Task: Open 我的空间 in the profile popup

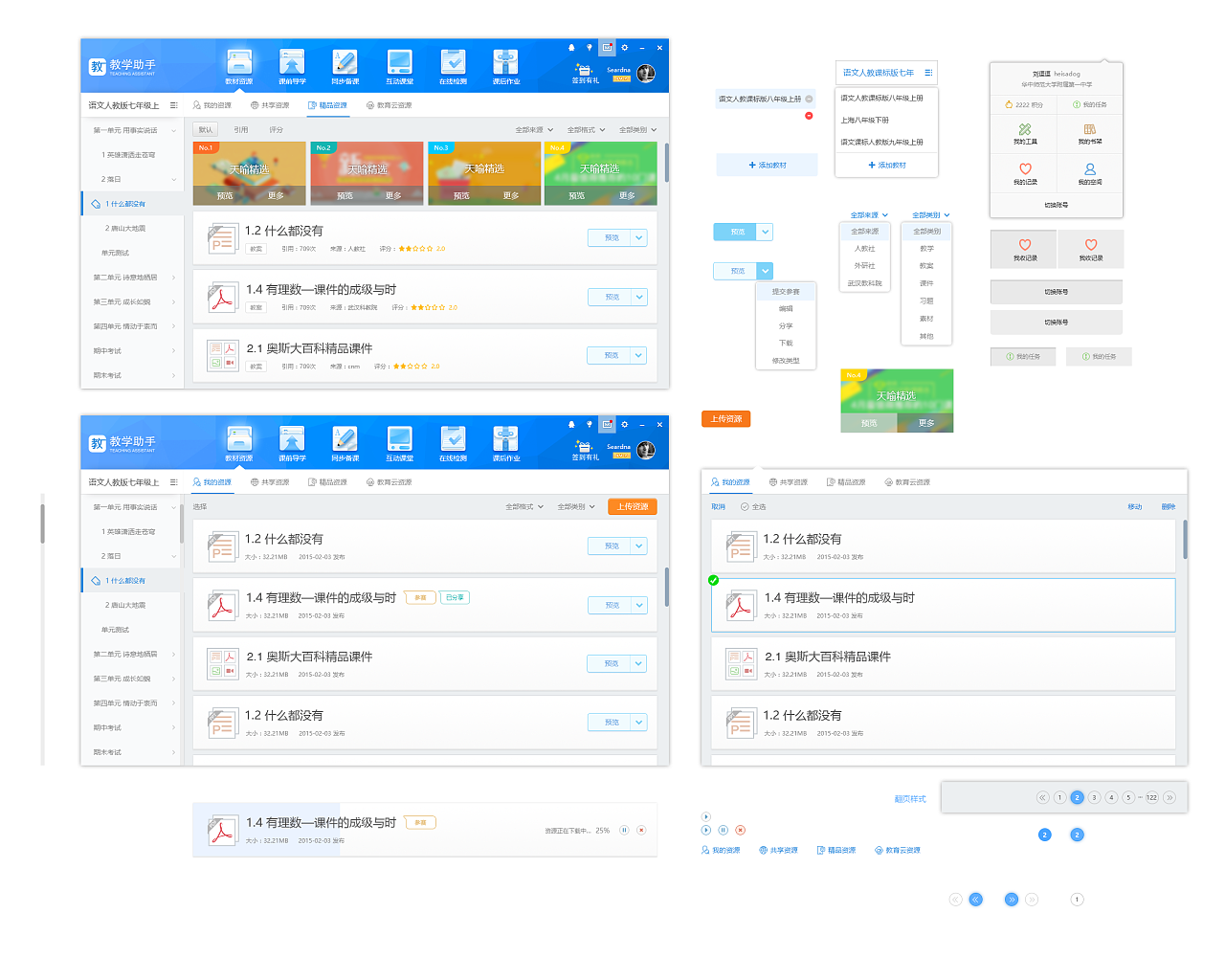Action: [1089, 174]
